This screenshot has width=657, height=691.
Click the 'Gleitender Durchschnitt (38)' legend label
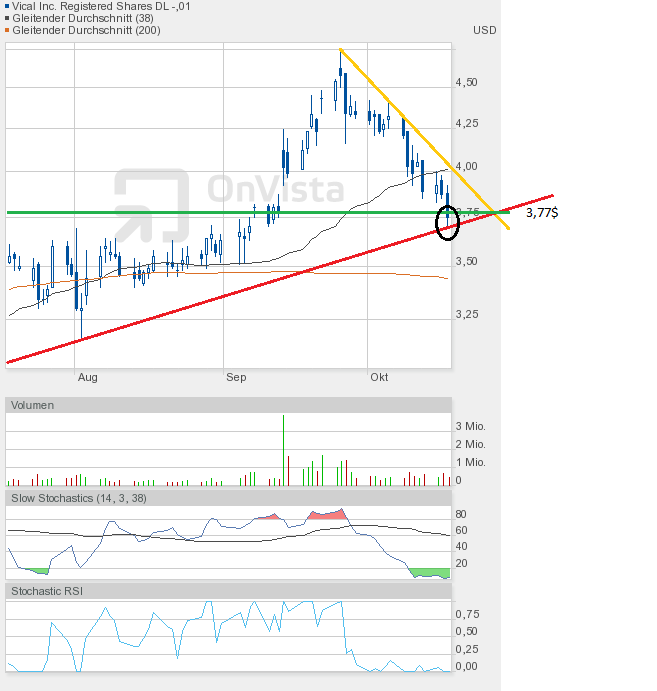(x=83, y=18)
